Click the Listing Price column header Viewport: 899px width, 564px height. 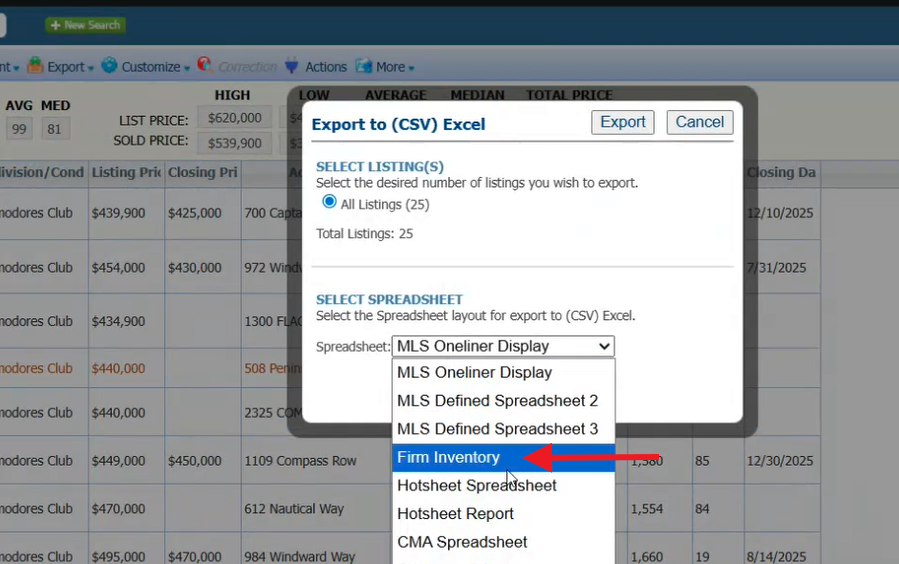click(126, 172)
